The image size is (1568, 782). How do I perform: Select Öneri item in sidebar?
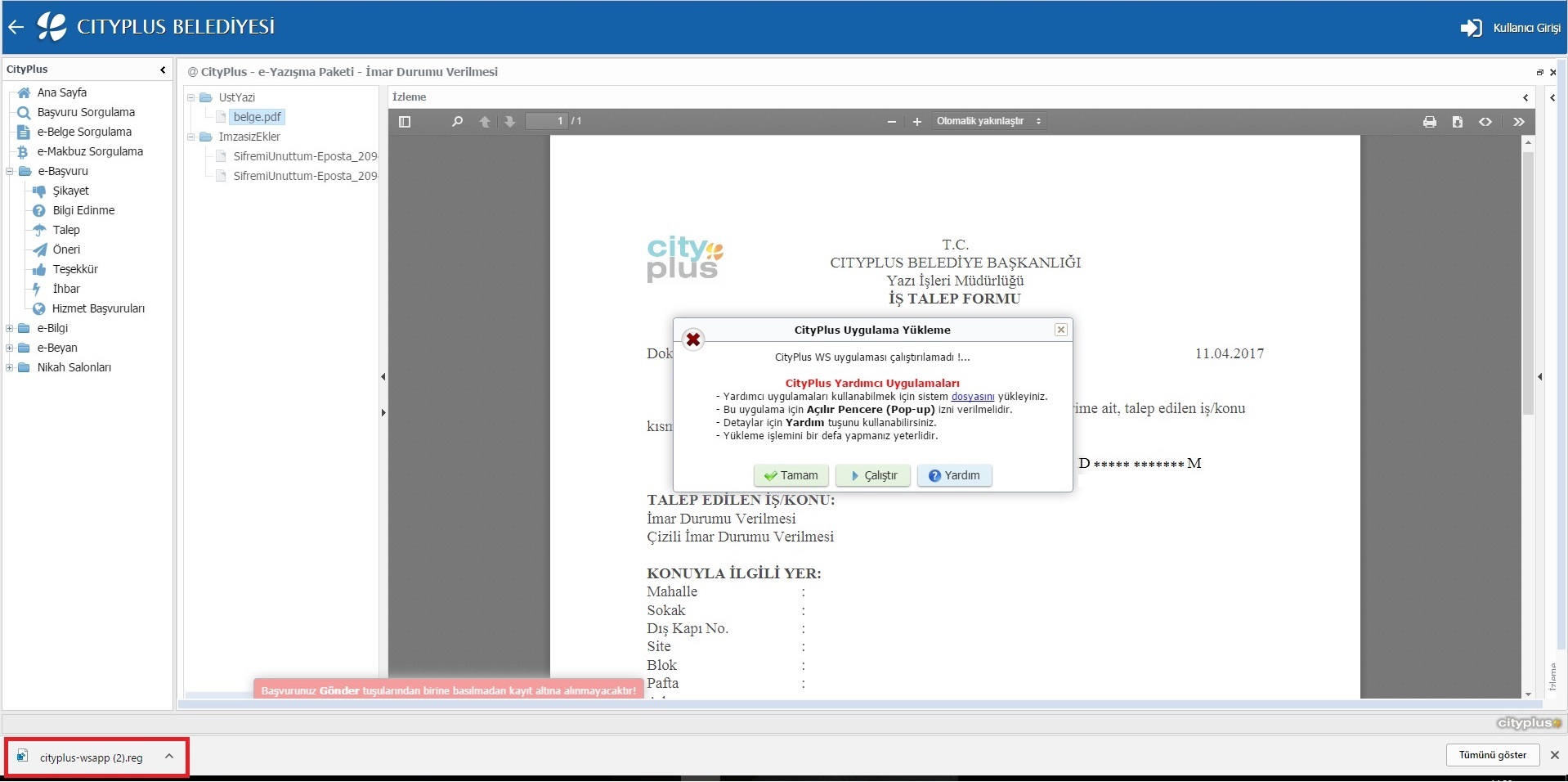click(x=66, y=249)
